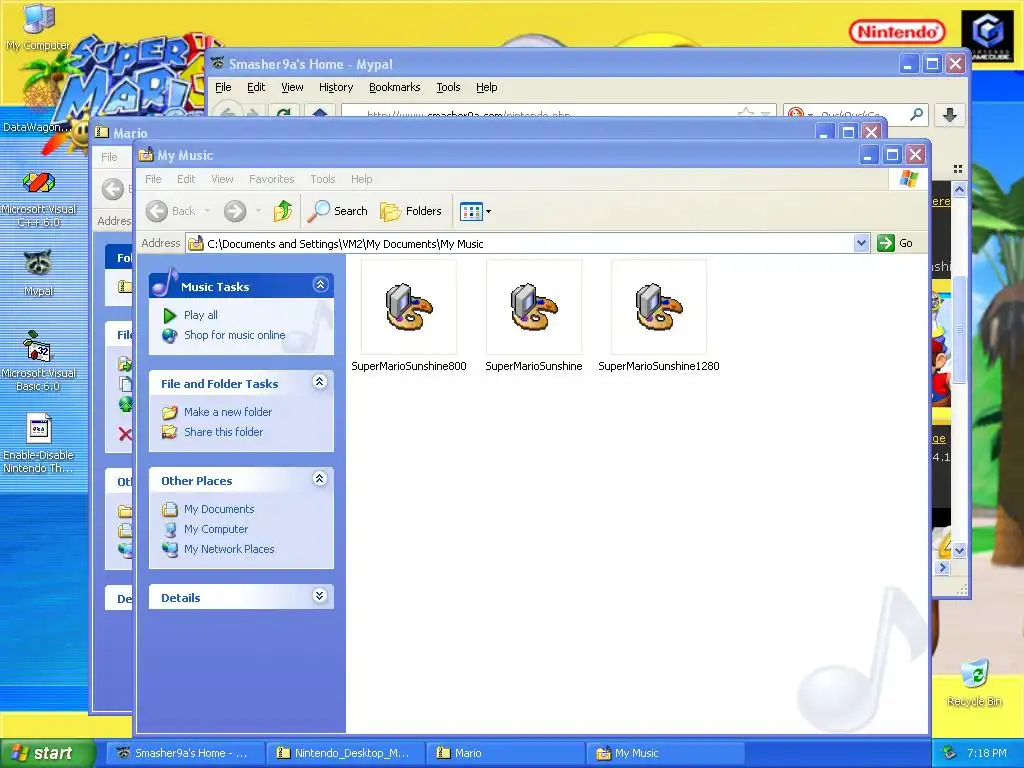Open History menu in Mypal browser
The image size is (1024, 768).
[336, 87]
